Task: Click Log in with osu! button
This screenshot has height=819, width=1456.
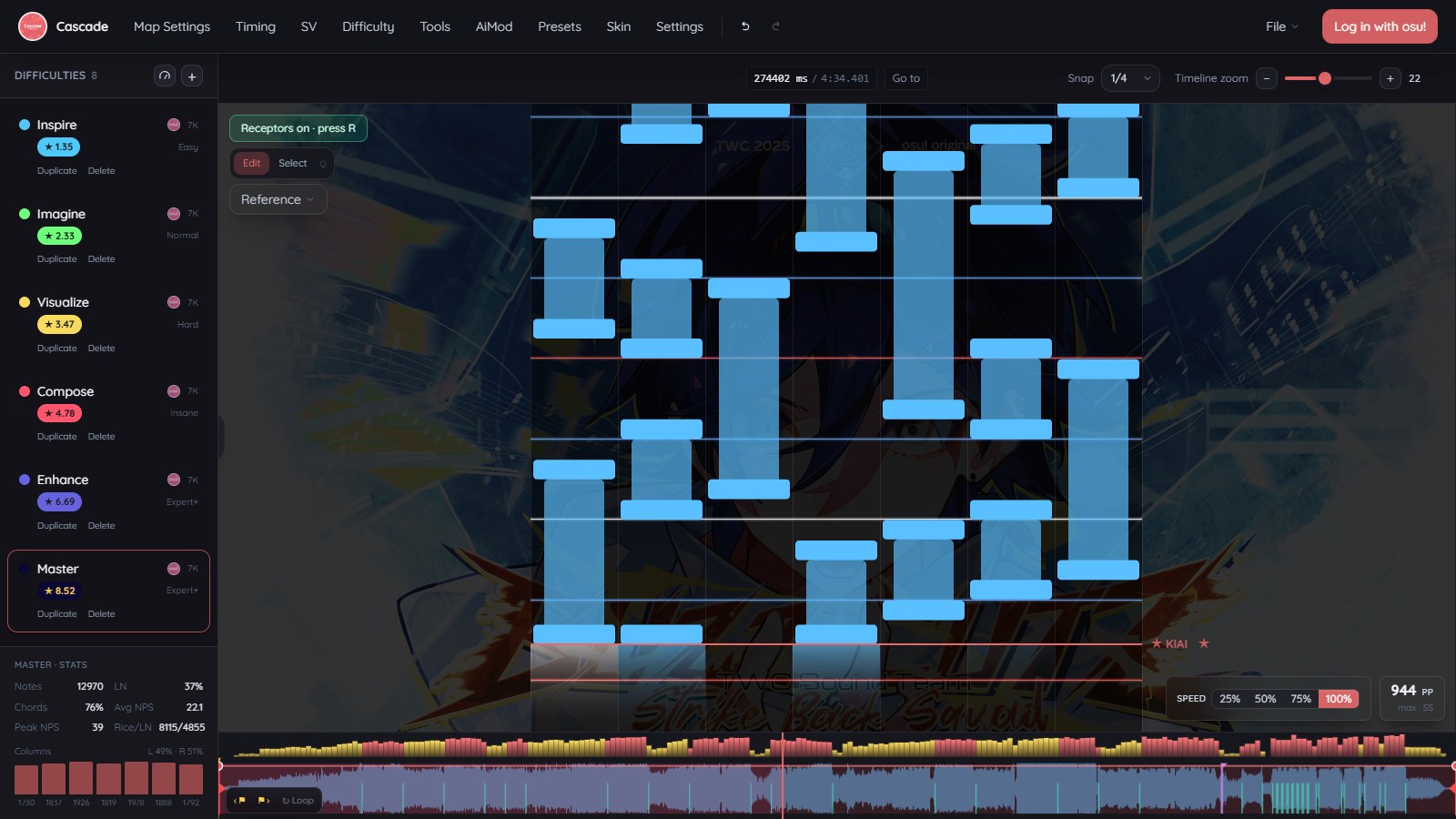Action: [1380, 26]
